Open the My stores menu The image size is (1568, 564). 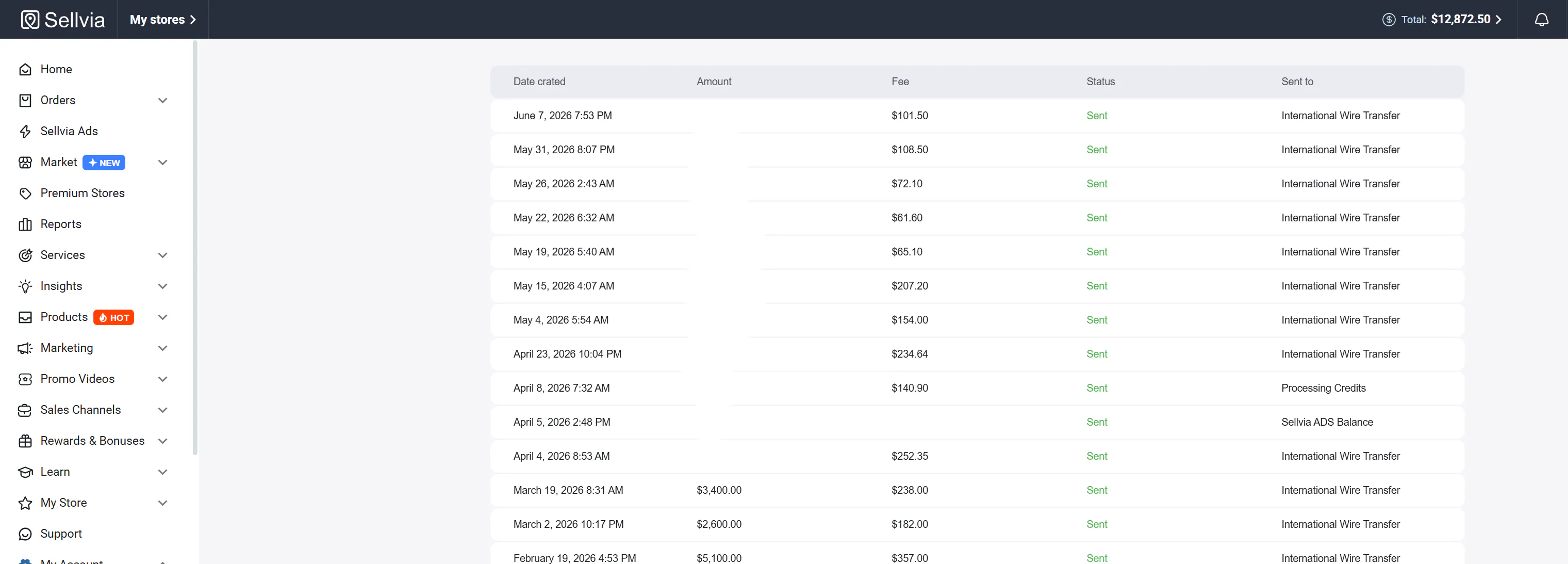point(162,20)
